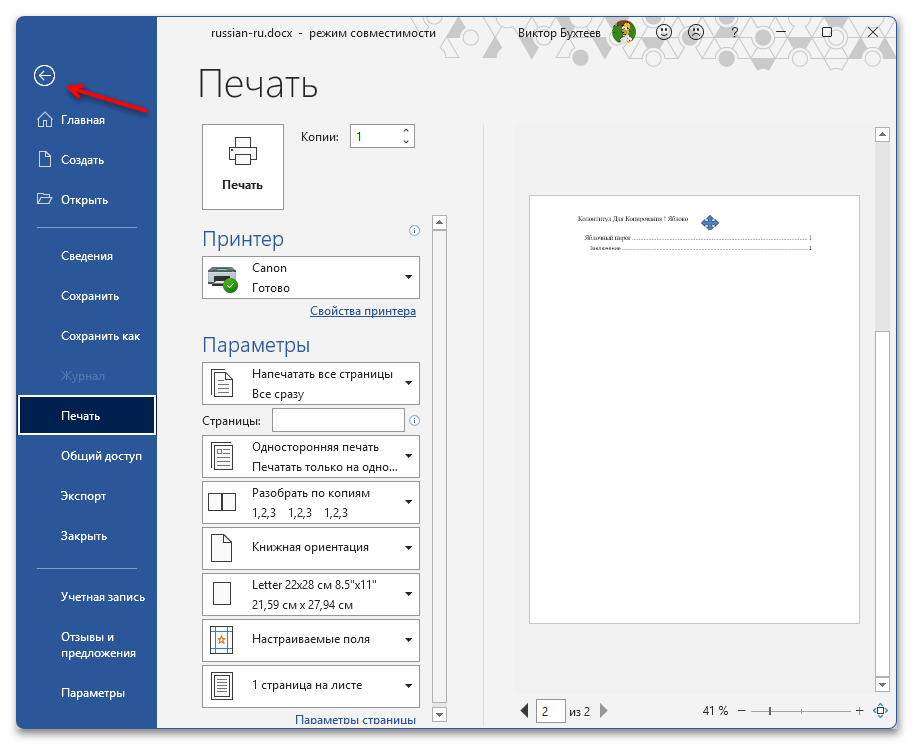Go to the next preview page arrow
Screen dimensions: 913x745
(x=604, y=711)
